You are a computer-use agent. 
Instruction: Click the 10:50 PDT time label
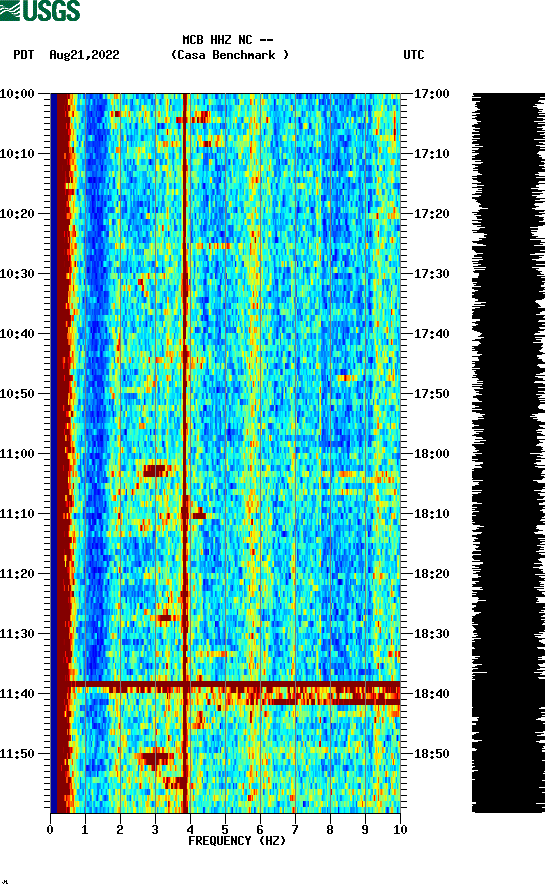tap(17, 394)
